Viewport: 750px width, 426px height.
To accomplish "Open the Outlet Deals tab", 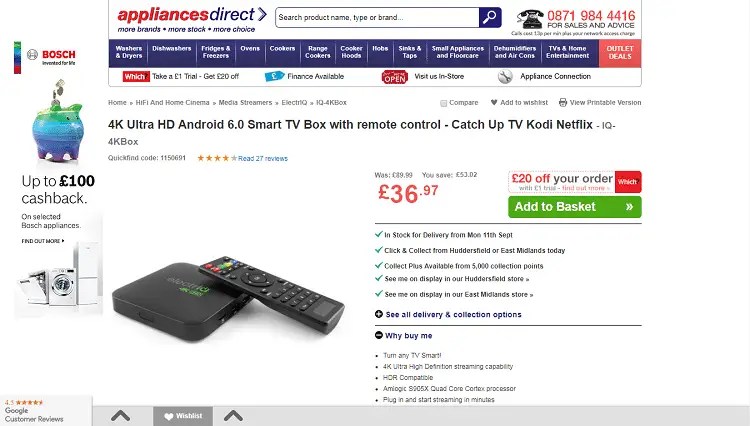I will coord(620,53).
